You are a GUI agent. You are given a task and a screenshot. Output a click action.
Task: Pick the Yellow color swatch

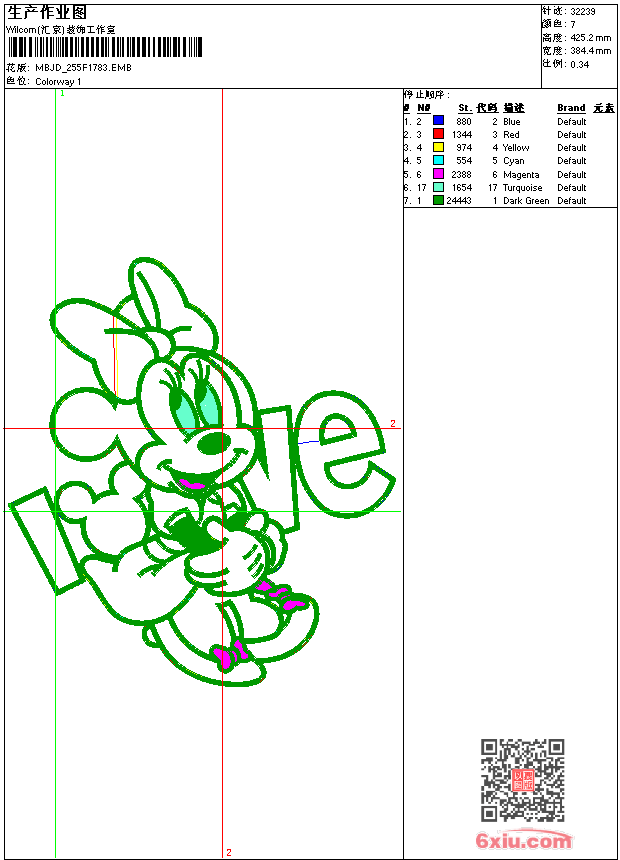(438, 147)
